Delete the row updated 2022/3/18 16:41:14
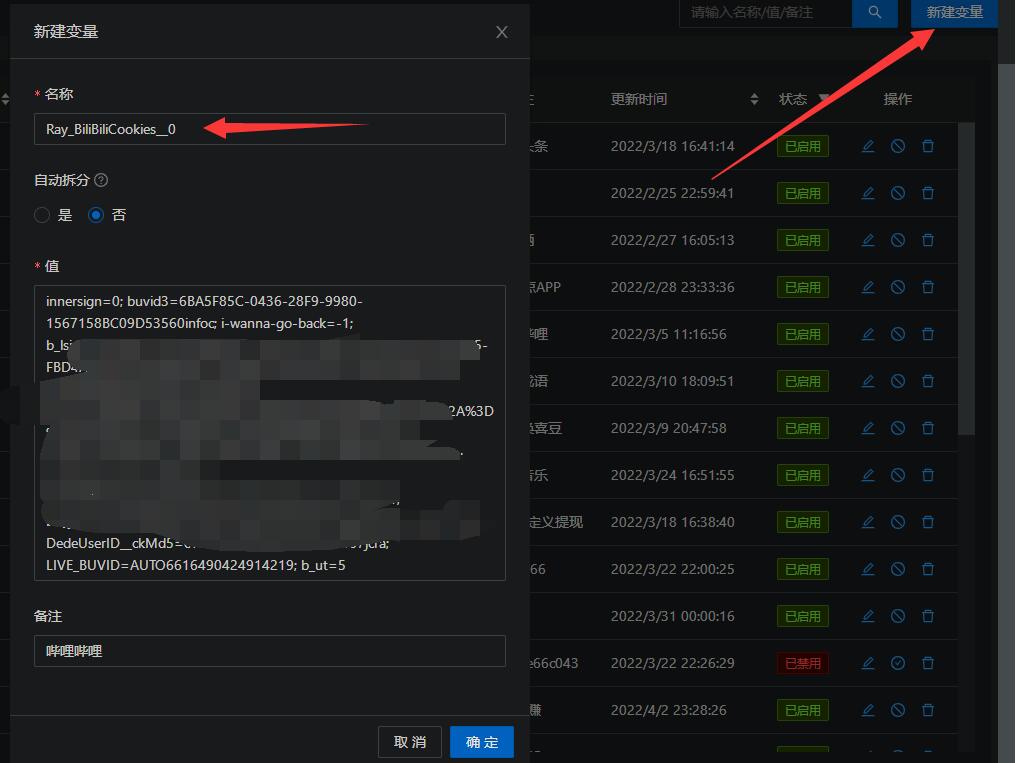The image size is (1018, 763). 928,146
